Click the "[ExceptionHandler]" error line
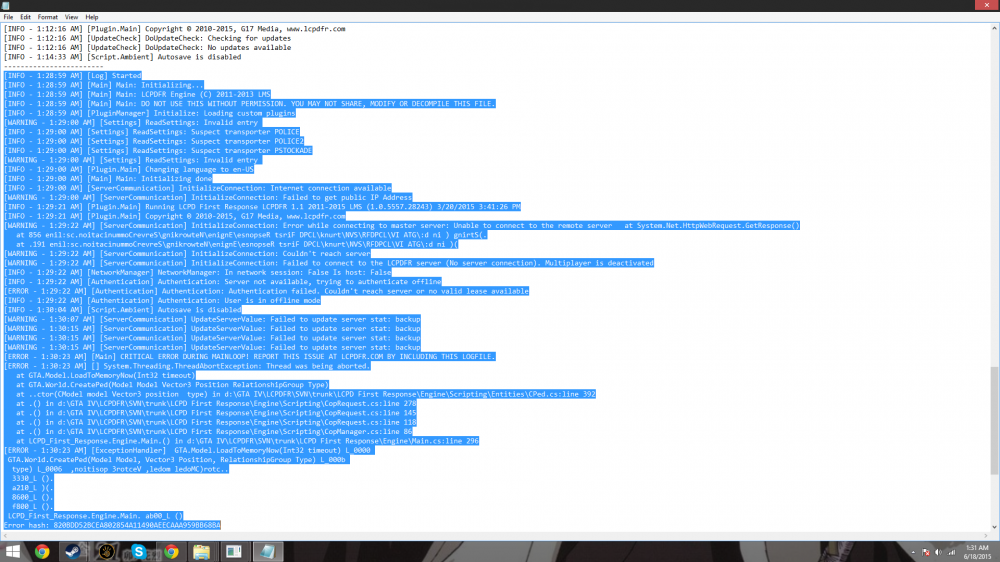 coord(189,450)
